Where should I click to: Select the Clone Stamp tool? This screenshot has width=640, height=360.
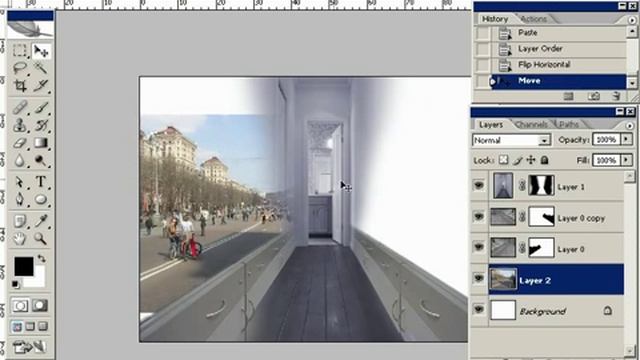(x=19, y=125)
